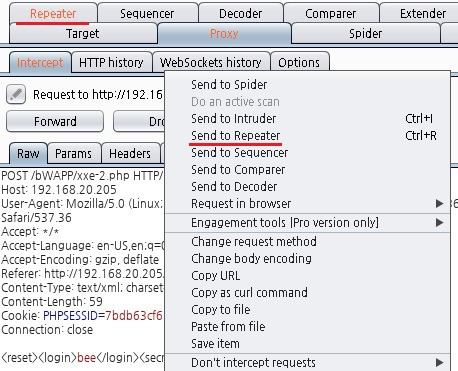The image size is (458, 371).
Task: Click the Content-Type: text/xml header line
Action: pos(83,288)
